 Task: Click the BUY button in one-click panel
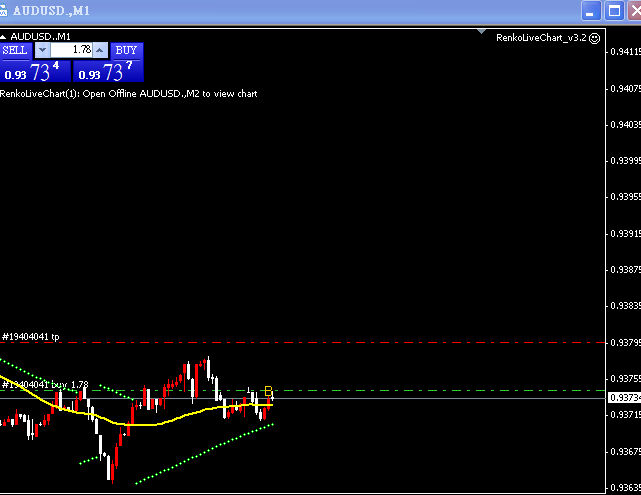pos(126,51)
